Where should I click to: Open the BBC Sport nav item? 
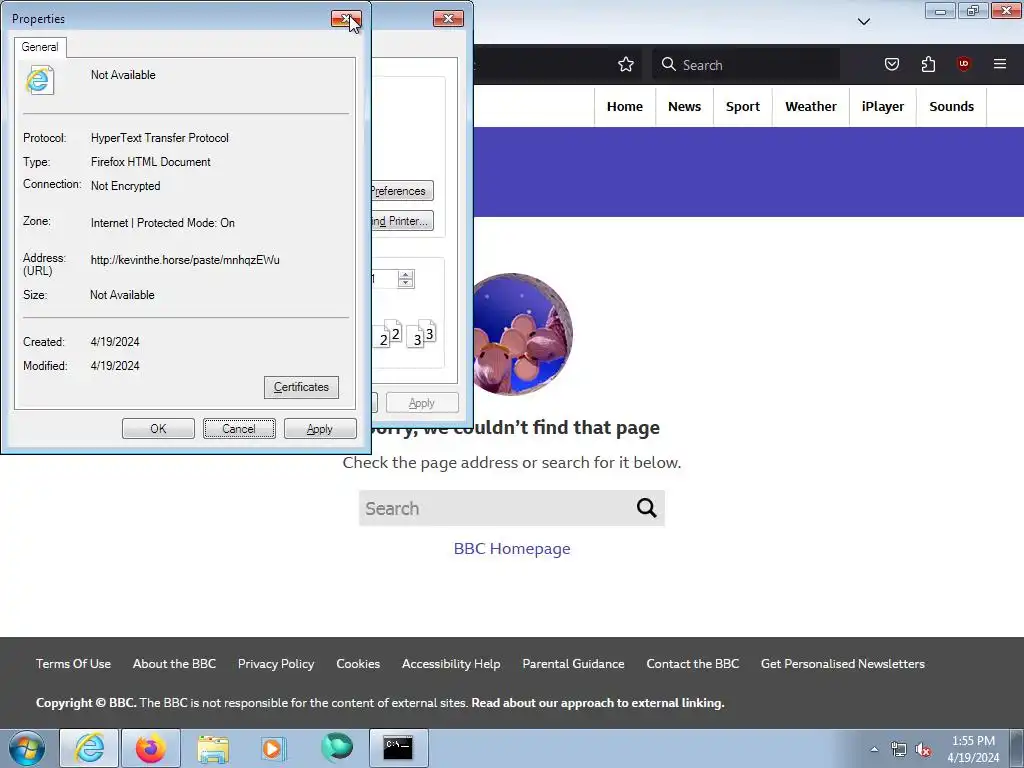tap(743, 106)
